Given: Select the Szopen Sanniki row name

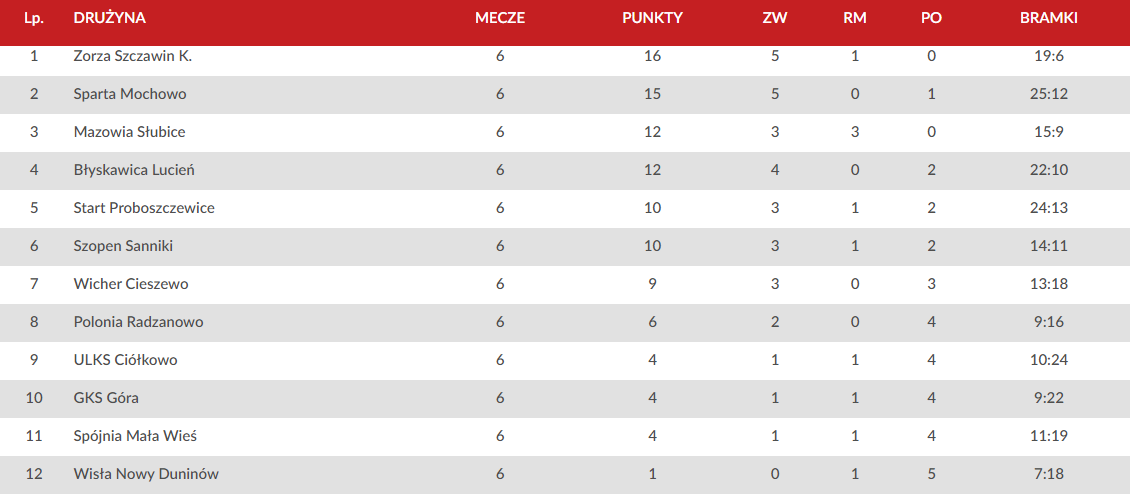Looking at the screenshot, I should click(x=123, y=246).
